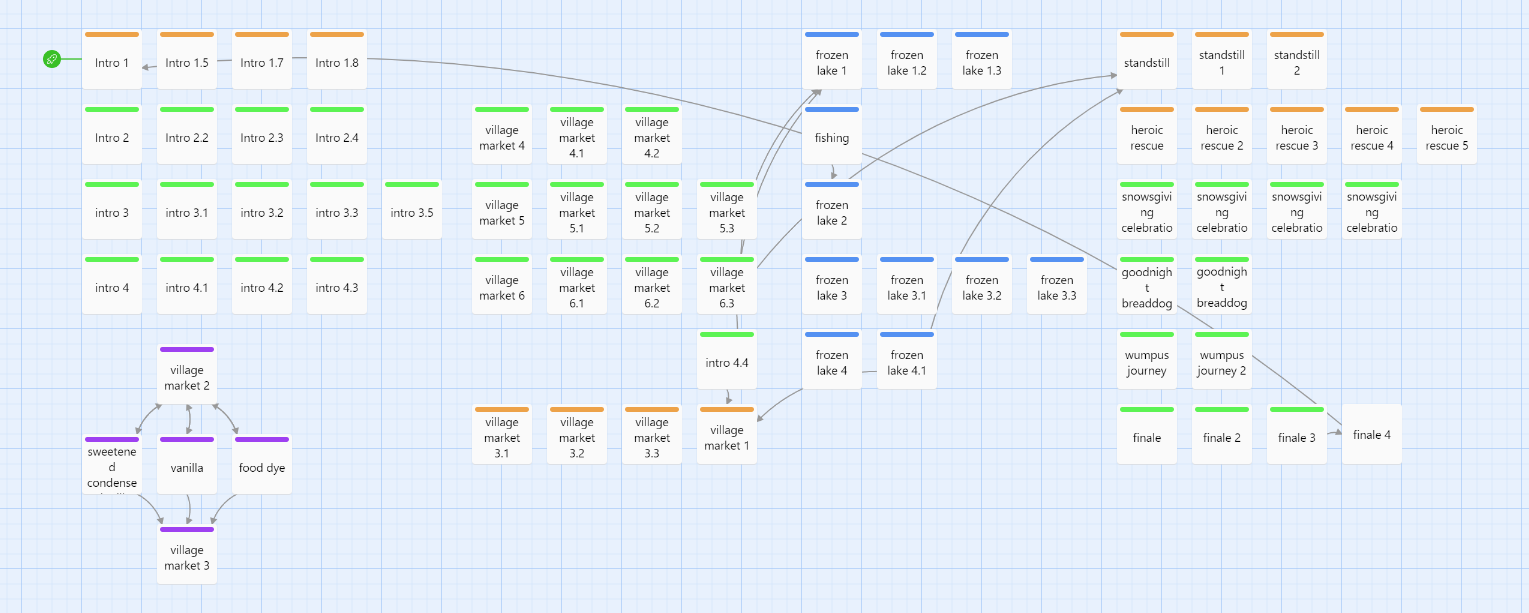1529x613 pixels.
Task: Select the "vanilla" passage card
Action: [187, 465]
